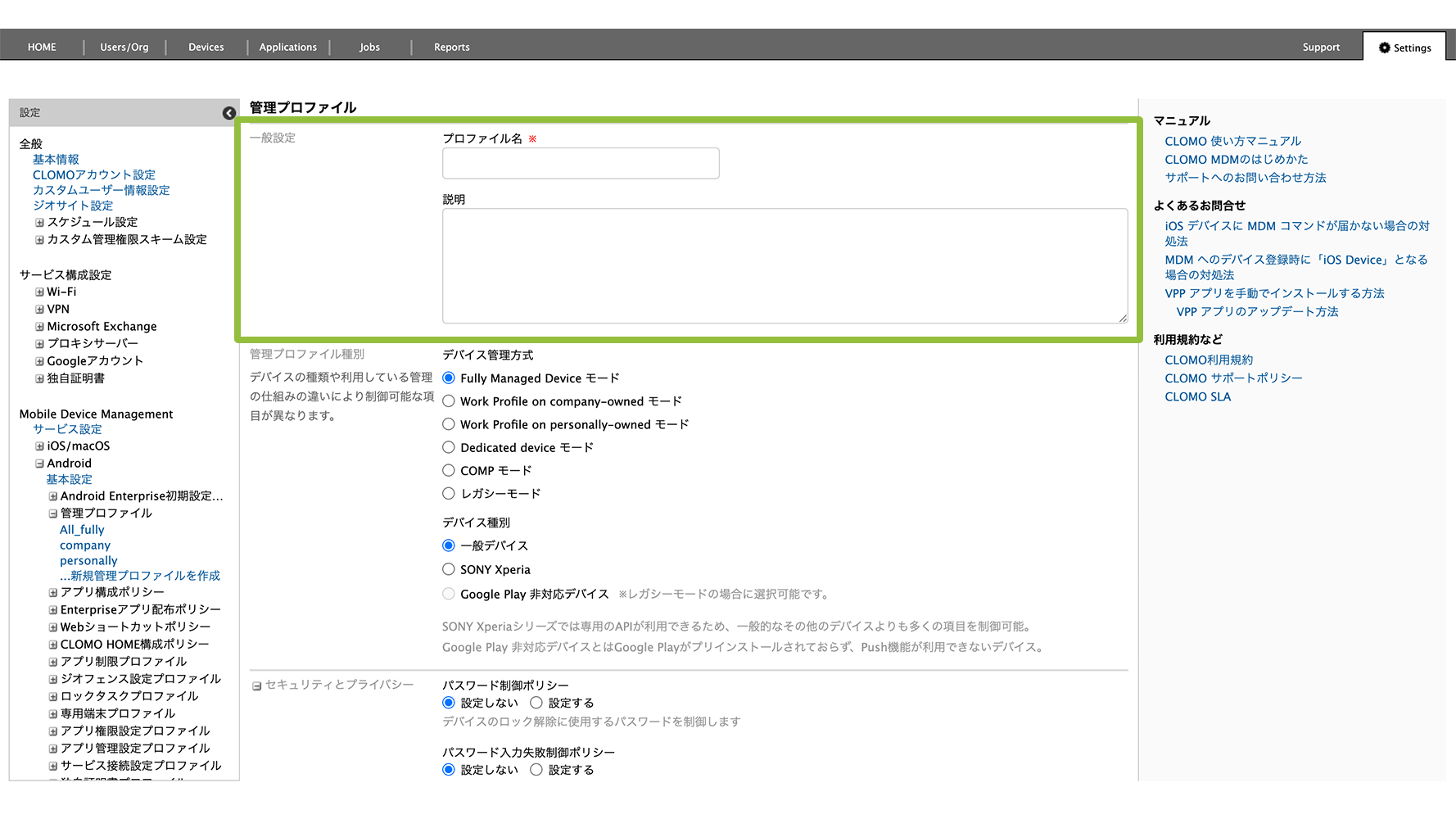Click into the 説明 text area
The height and width of the screenshot is (819, 1456).
click(x=785, y=265)
